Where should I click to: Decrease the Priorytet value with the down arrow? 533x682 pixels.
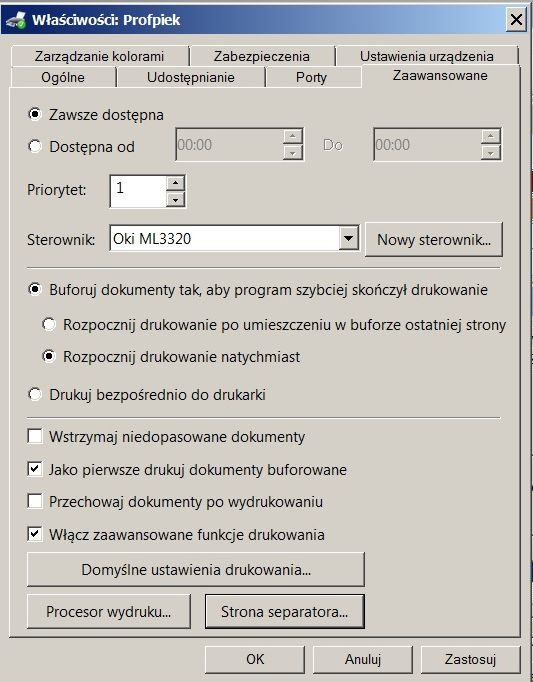pyautogui.click(x=175, y=199)
